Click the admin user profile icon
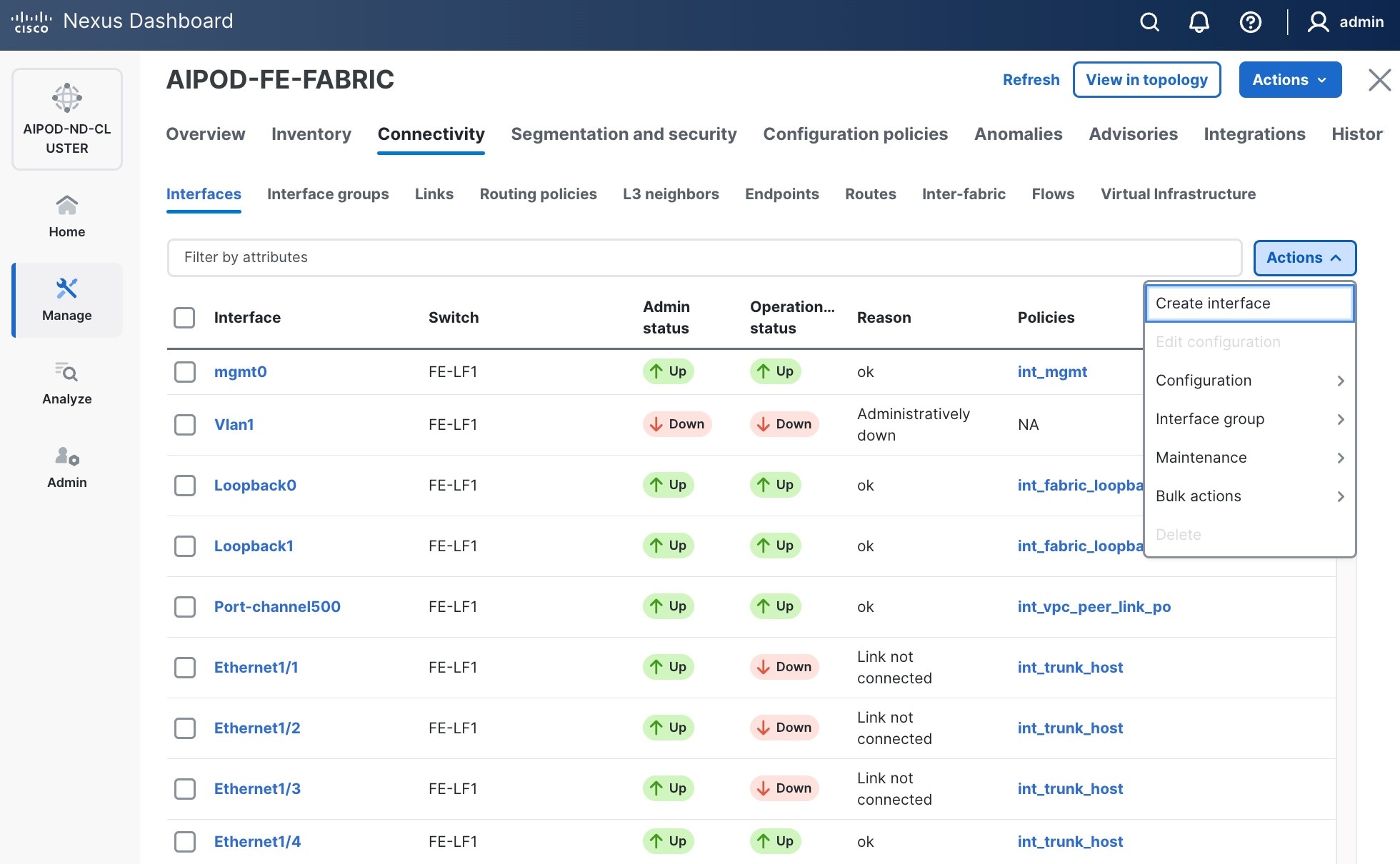The width and height of the screenshot is (1400, 864). [1318, 22]
